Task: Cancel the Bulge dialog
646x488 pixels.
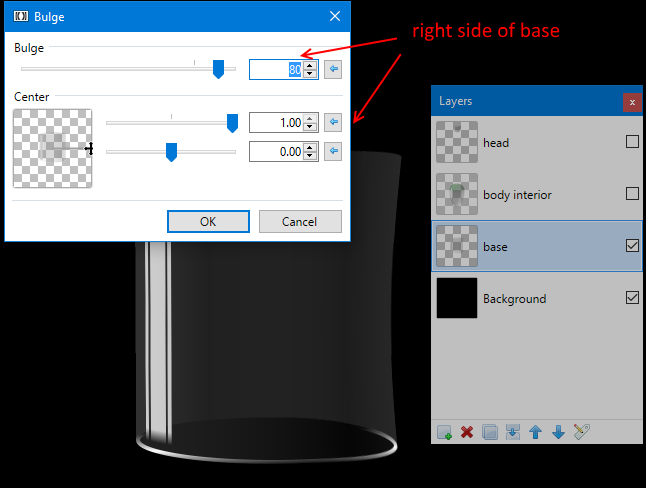Action: click(300, 222)
